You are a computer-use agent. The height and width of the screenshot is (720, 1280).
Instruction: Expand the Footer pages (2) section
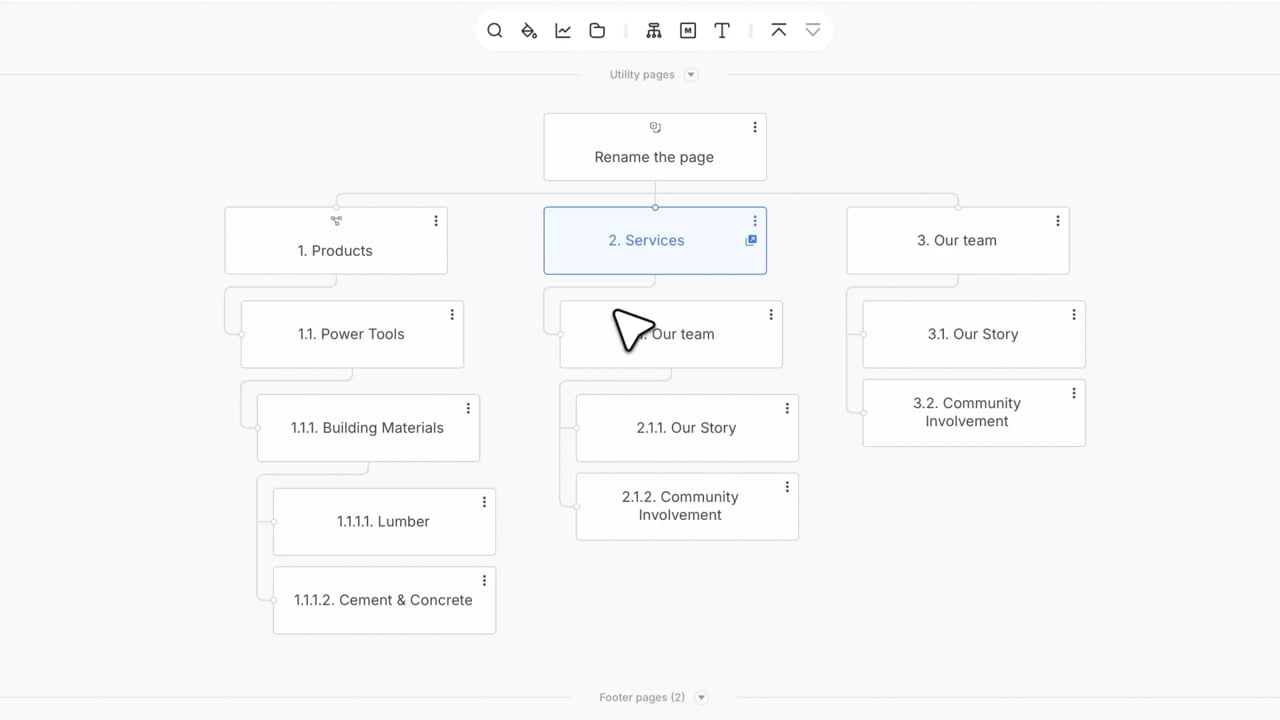click(701, 697)
